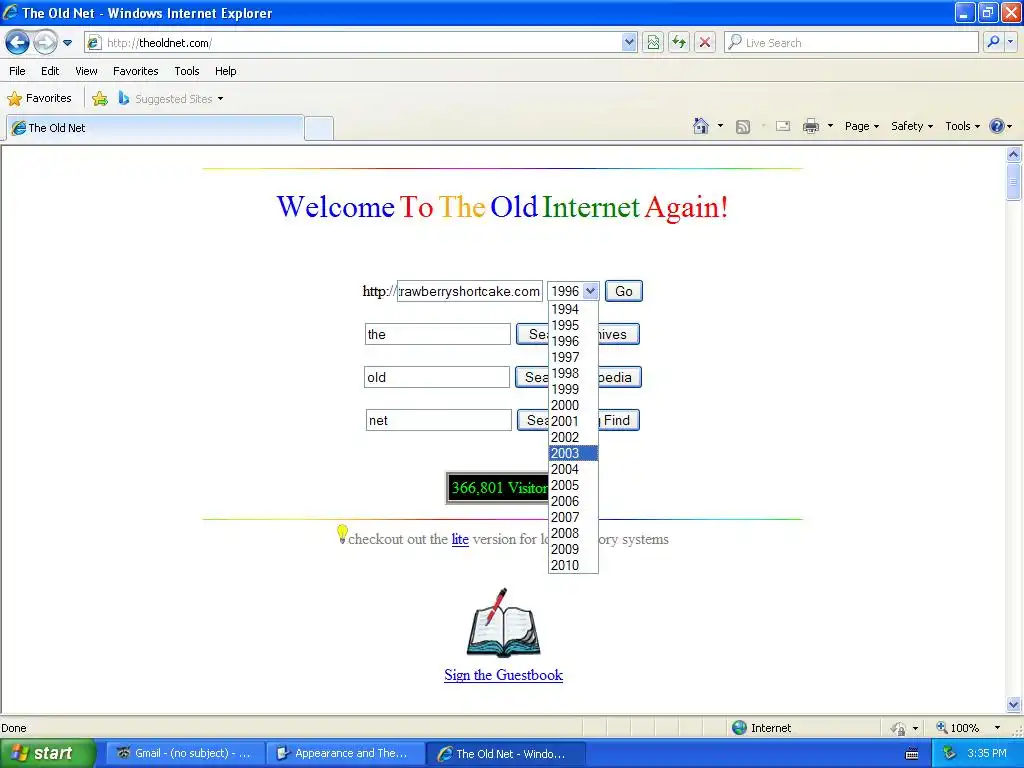This screenshot has width=1024, height=768.
Task: Open the Favorites star button
Action: point(39,99)
